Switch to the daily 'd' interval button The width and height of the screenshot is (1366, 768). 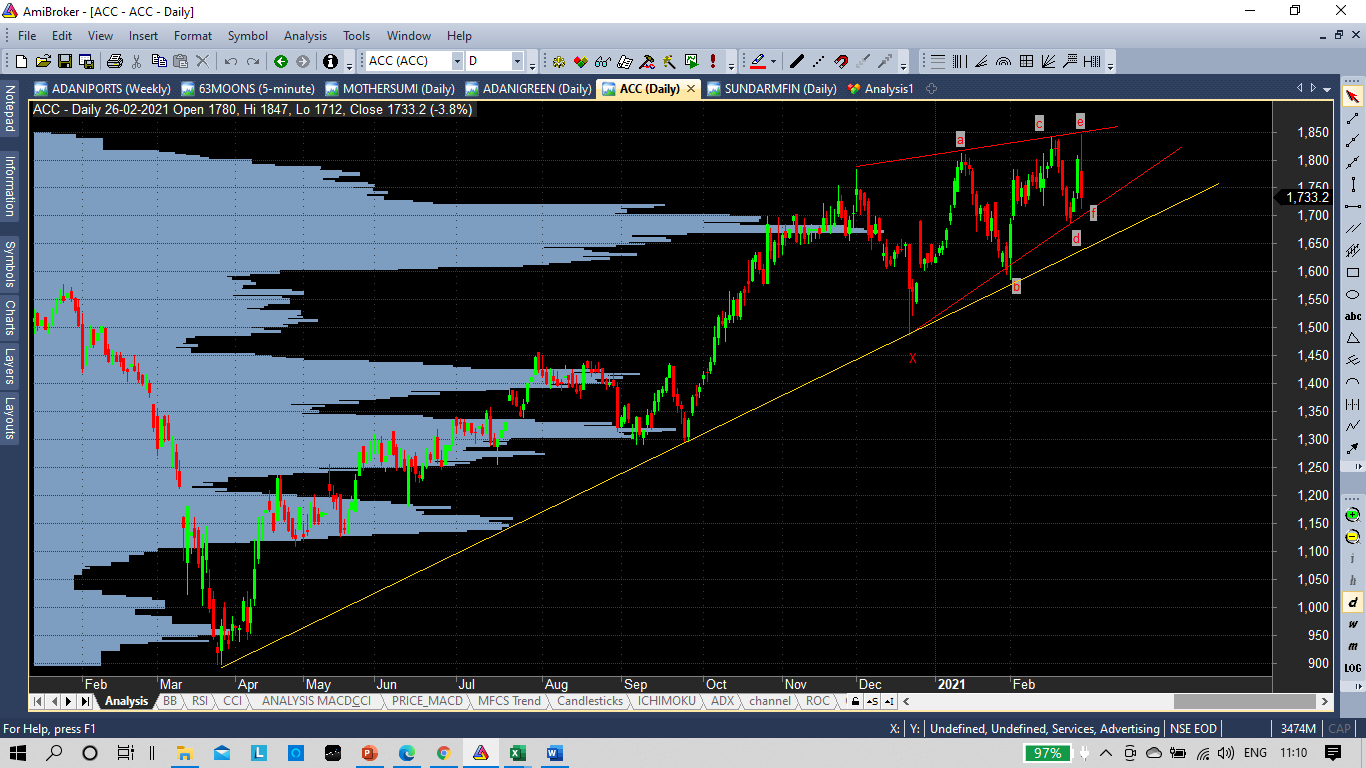tap(1353, 602)
